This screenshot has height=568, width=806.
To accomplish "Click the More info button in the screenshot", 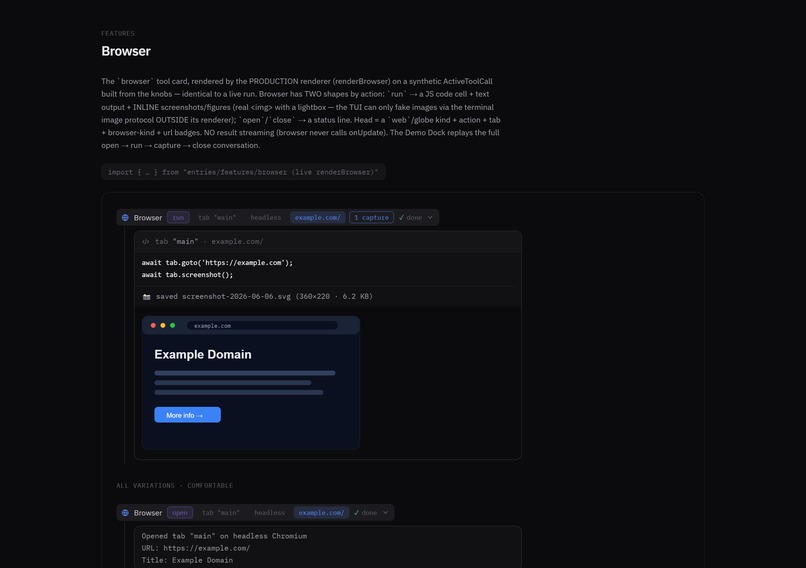I will coord(188,415).
